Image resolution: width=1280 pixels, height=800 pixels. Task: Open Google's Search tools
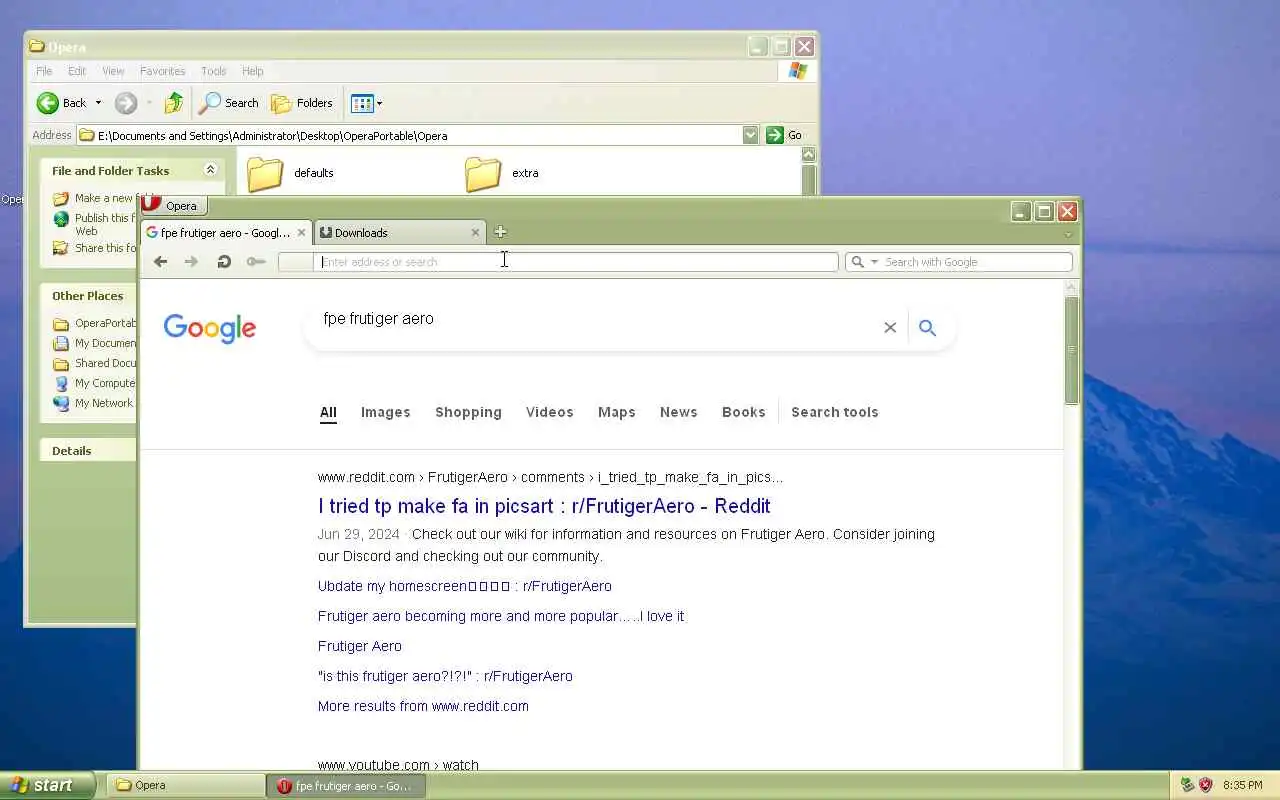(x=834, y=412)
